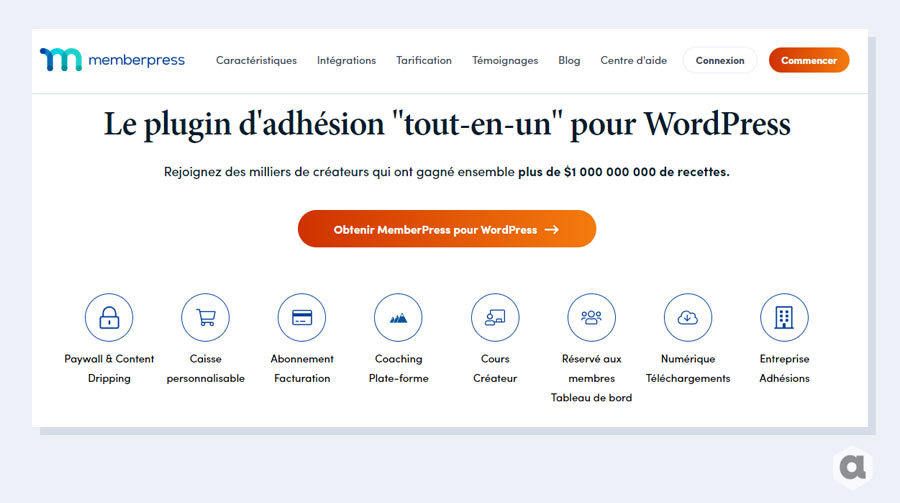
Task: Click Réservé aux membres Tableau de bord label
Action: coord(592,378)
